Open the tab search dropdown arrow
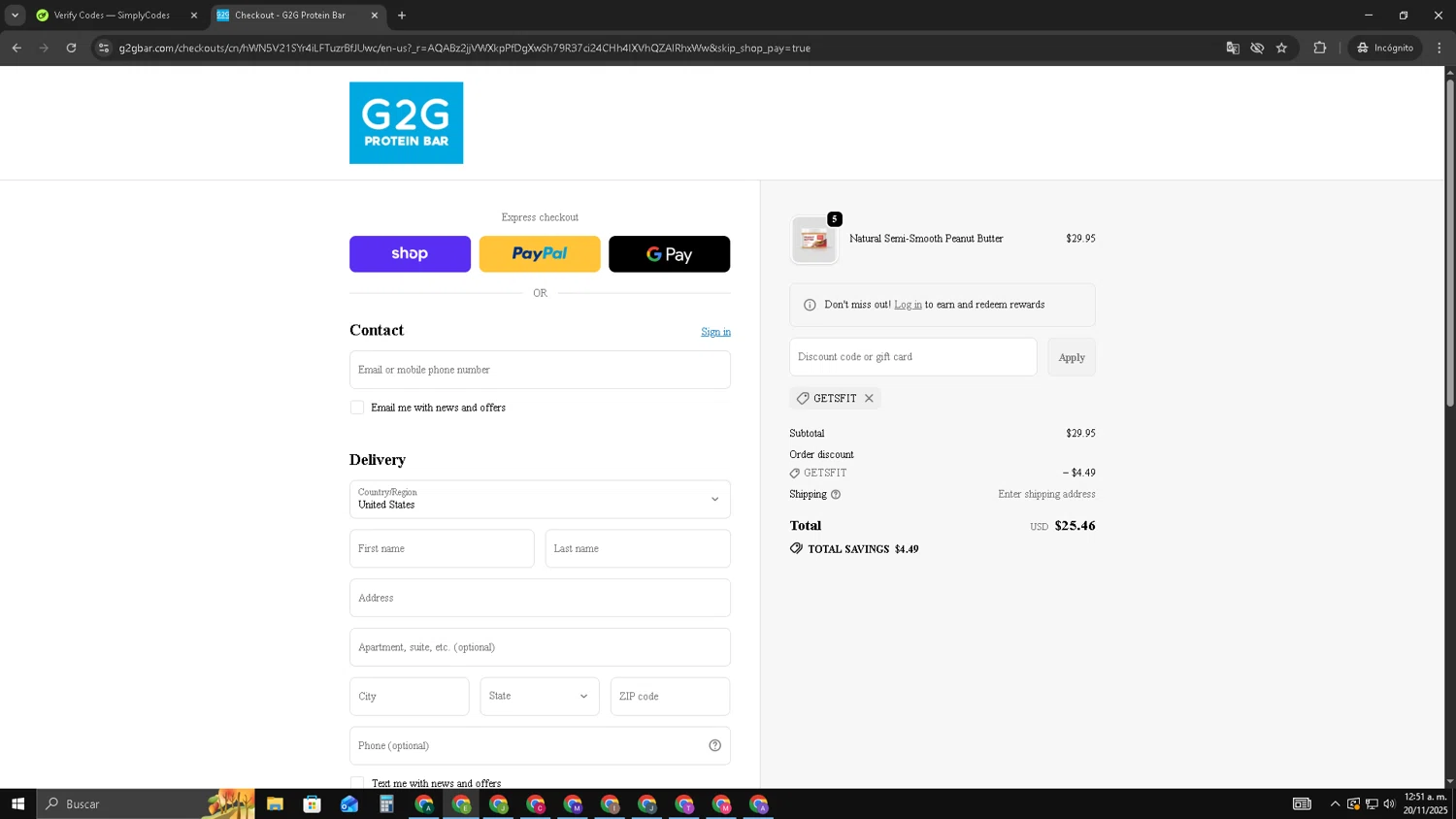This screenshot has width=1456, height=819. point(15,16)
